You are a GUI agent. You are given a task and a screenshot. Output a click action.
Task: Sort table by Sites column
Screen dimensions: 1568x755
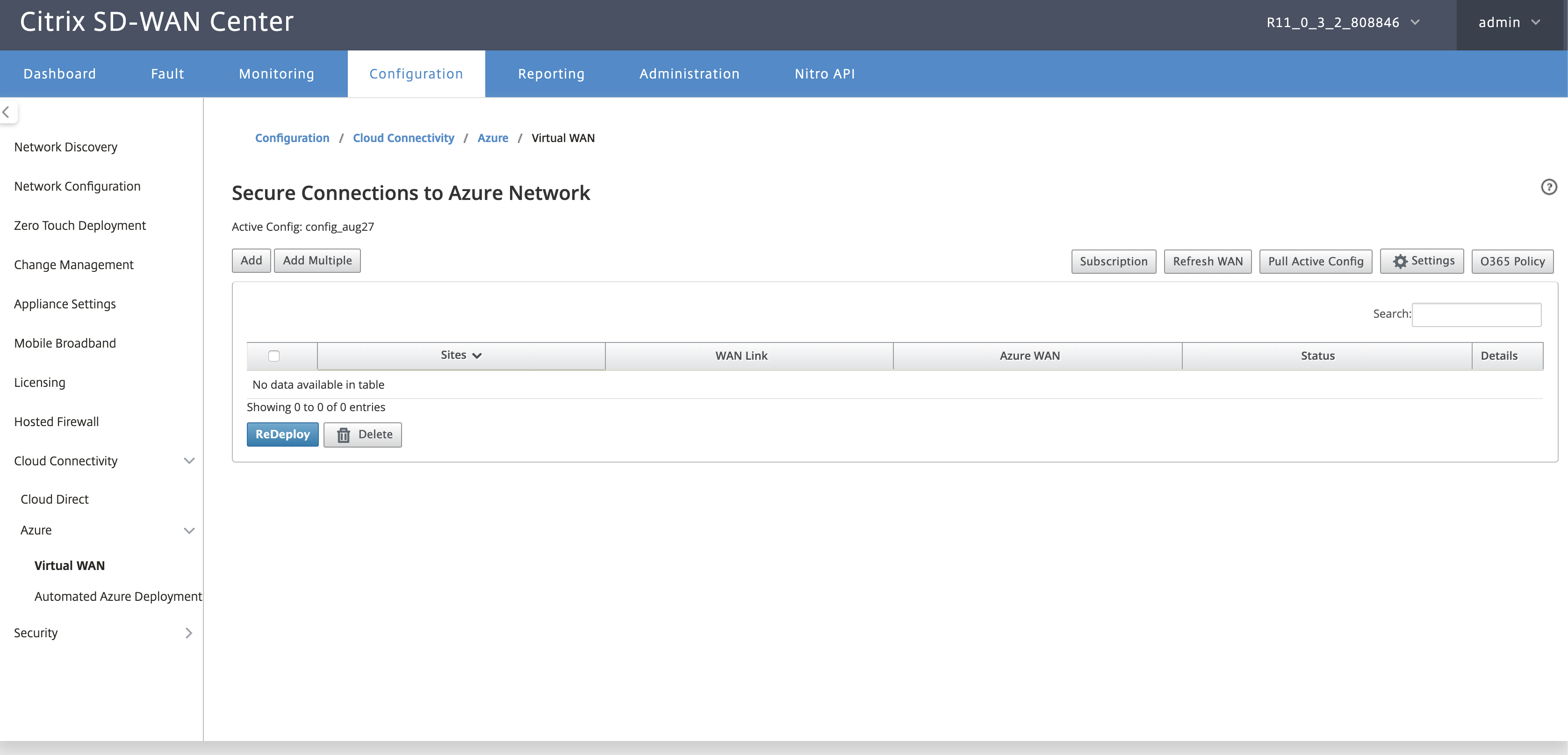pos(461,355)
